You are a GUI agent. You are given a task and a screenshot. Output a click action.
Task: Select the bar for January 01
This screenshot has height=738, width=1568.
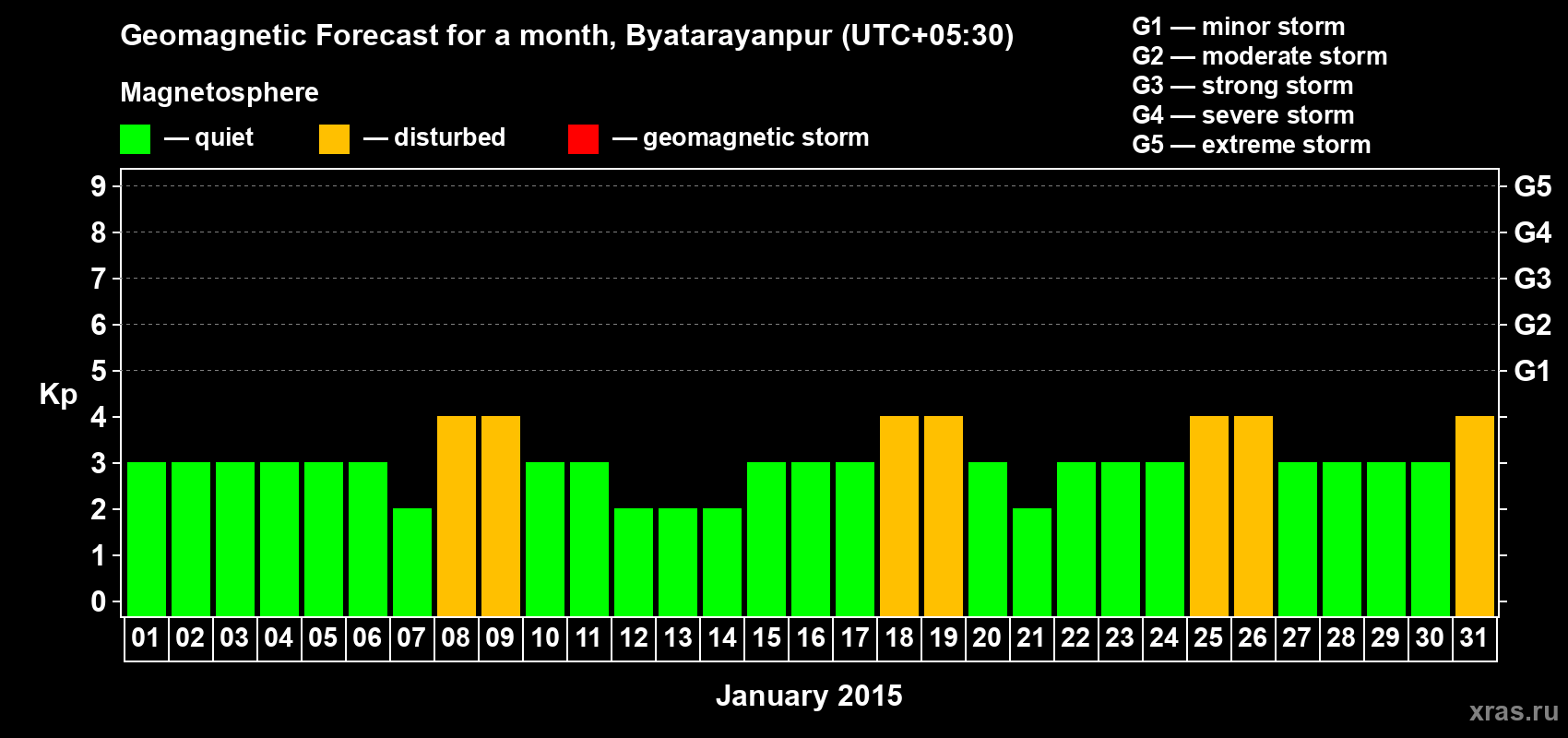click(147, 539)
